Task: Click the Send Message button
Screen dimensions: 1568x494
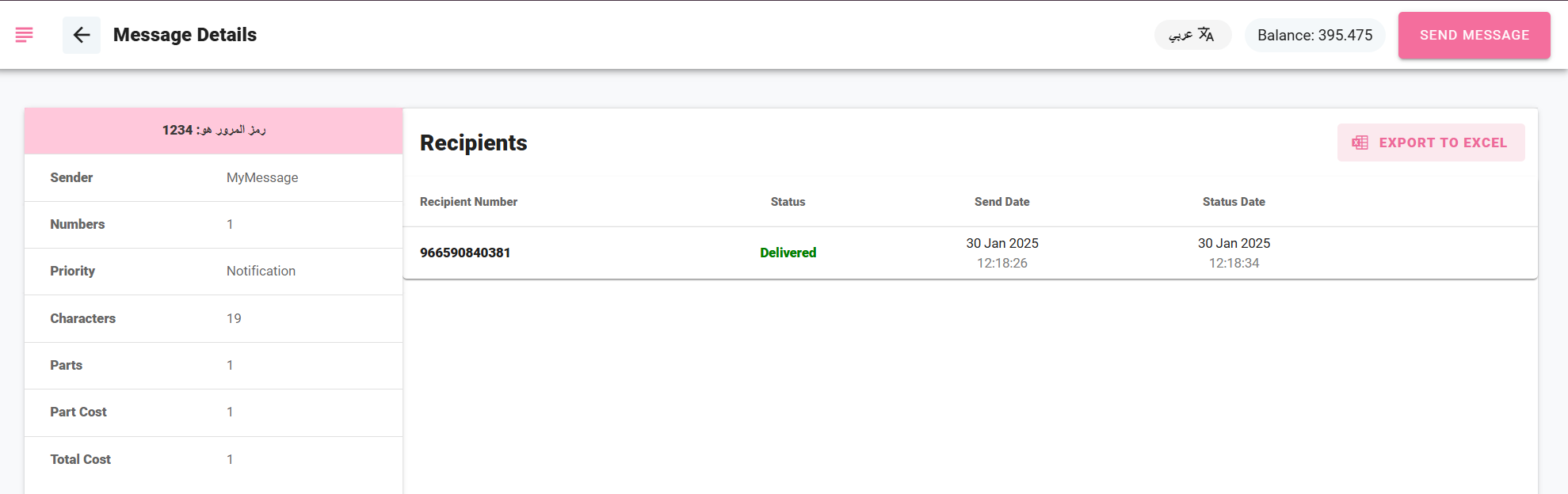Action: pos(1474,35)
